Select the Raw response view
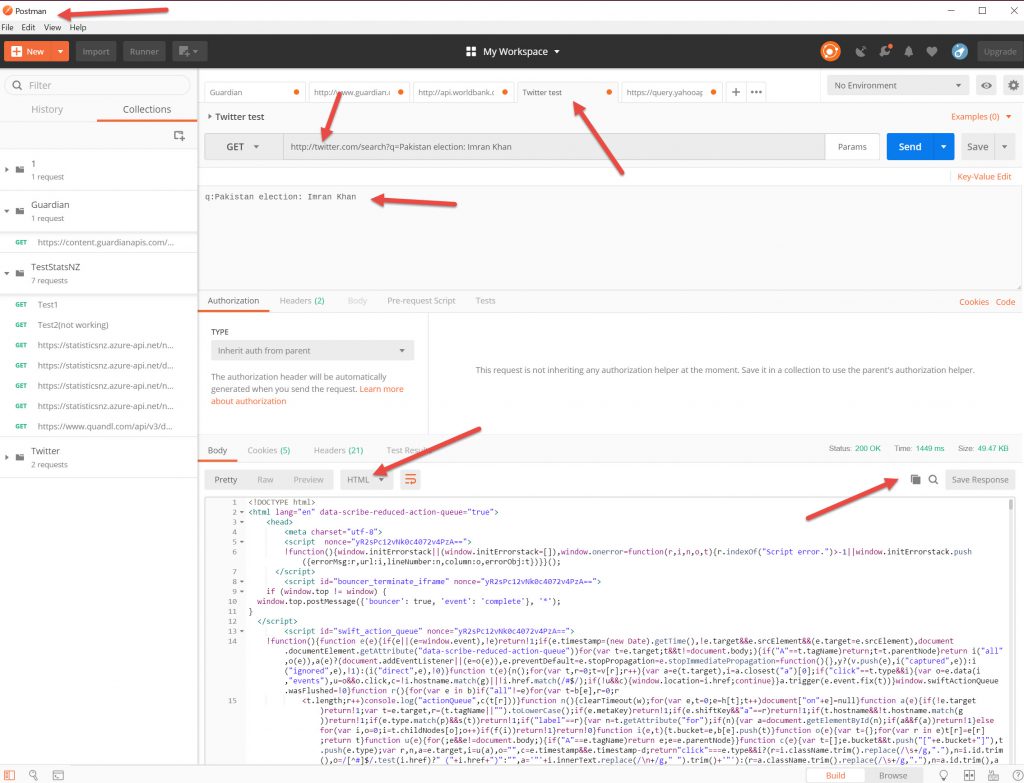Screen dimensions: 1024x783 [x=265, y=480]
